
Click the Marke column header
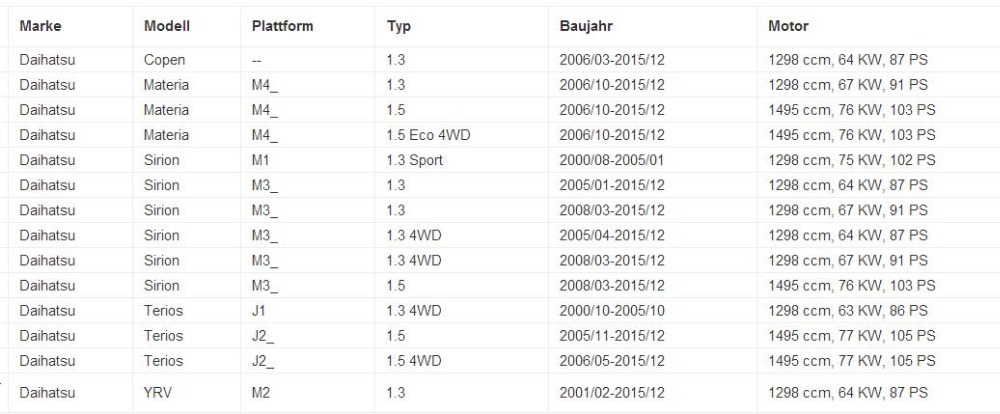pyautogui.click(x=40, y=26)
